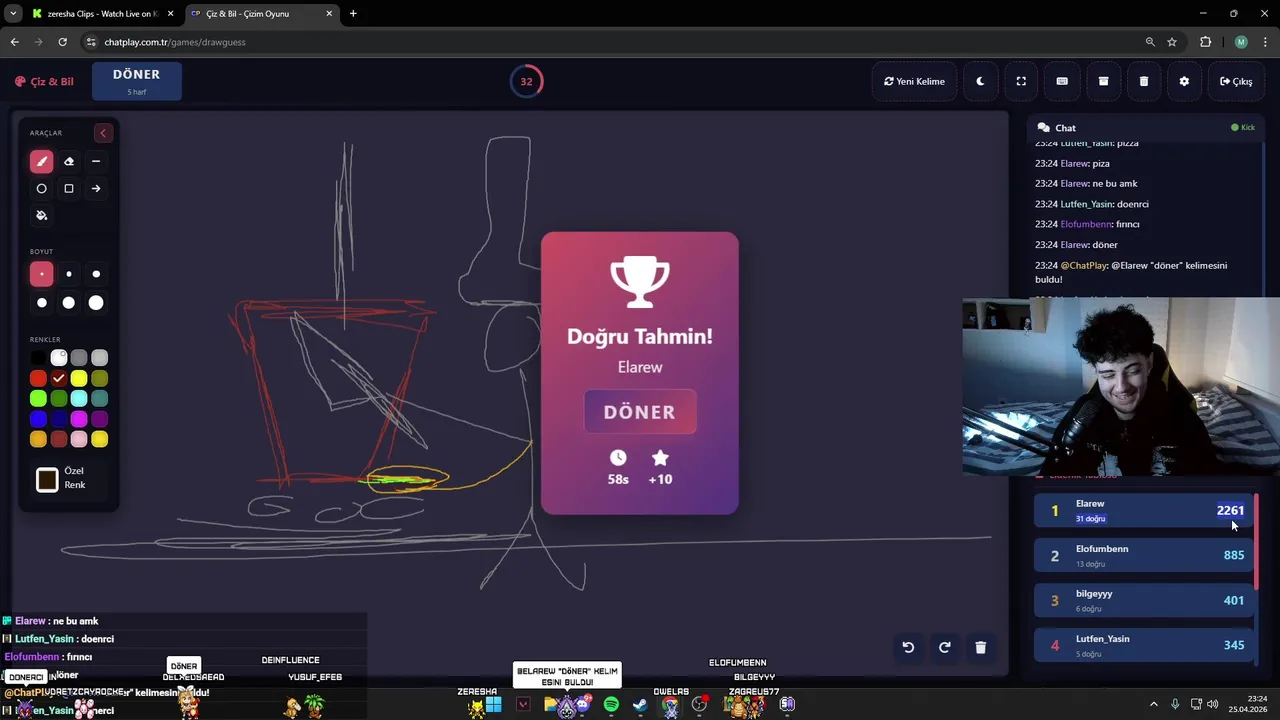Image resolution: width=1280 pixels, height=720 pixels.
Task: Choose the third brush size dot
Action: click(96, 274)
